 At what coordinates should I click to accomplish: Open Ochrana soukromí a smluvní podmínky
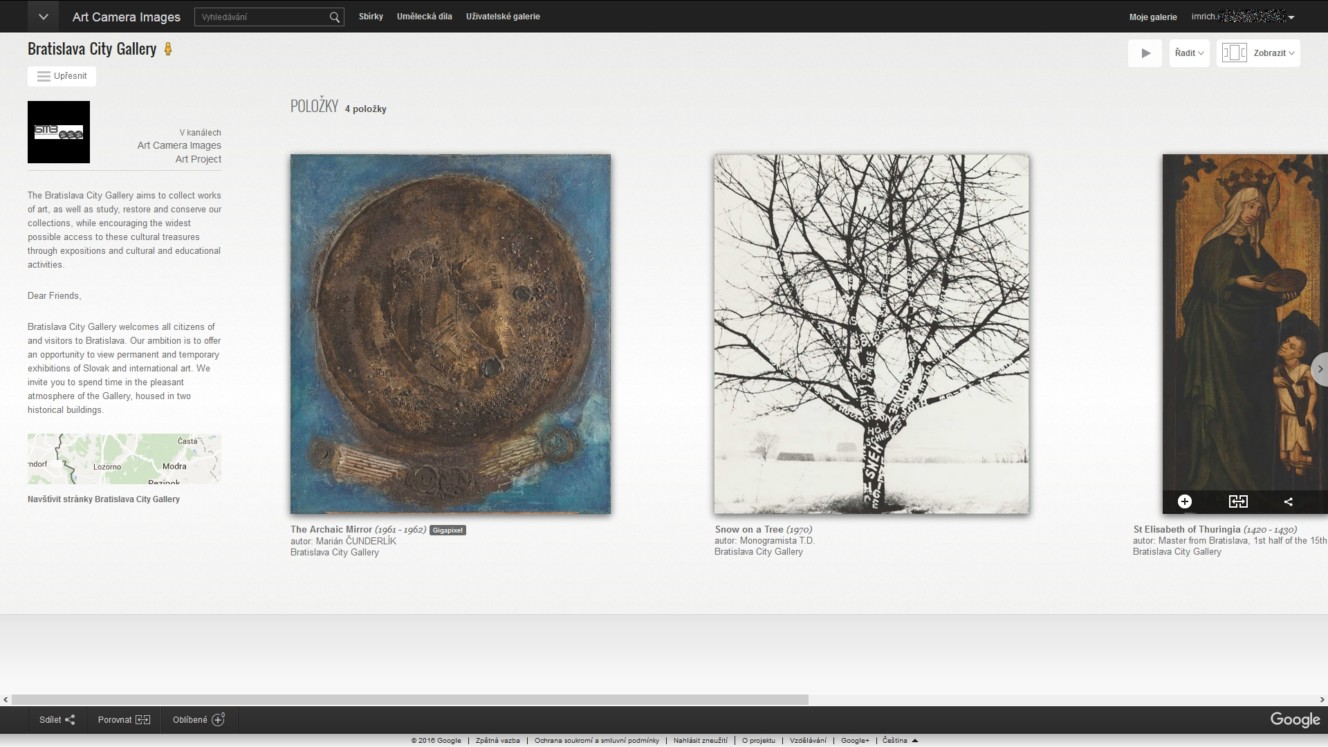597,741
